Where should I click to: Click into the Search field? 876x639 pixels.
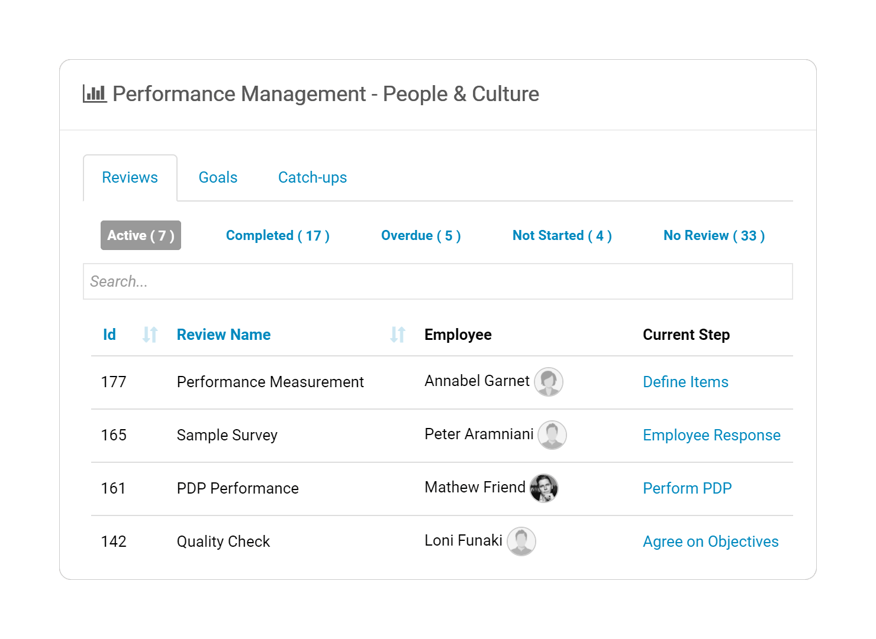point(438,282)
